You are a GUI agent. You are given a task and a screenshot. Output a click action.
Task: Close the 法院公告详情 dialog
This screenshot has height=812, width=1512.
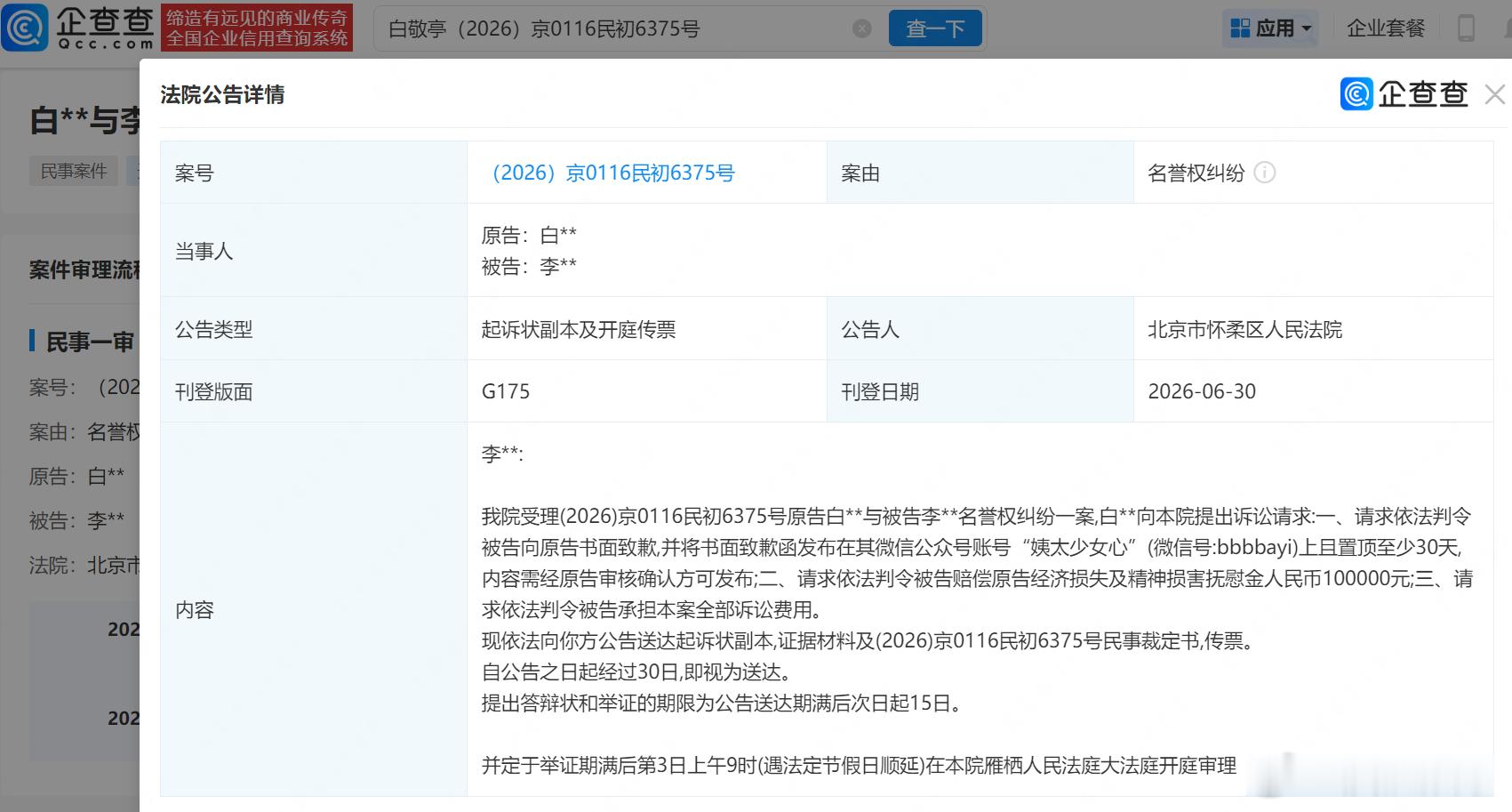coord(1495,94)
